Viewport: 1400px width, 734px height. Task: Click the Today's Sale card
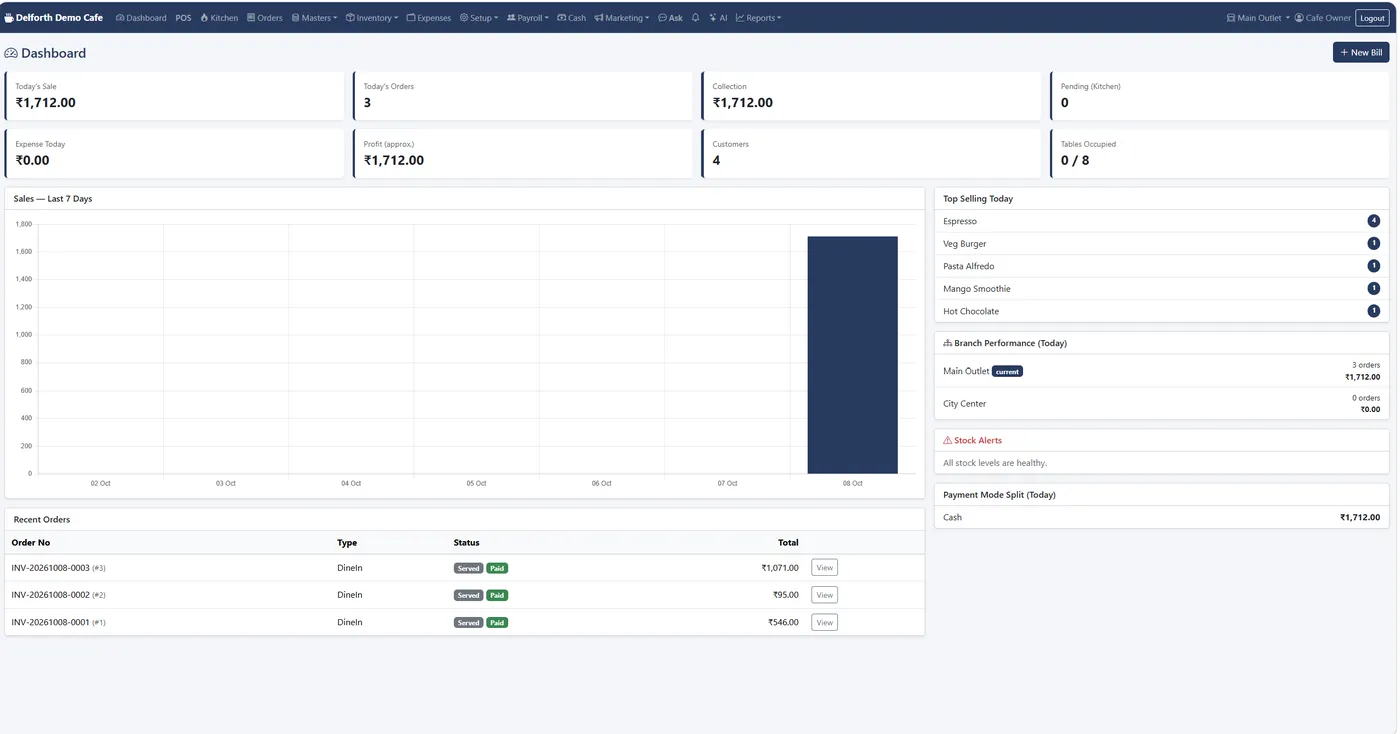pos(174,96)
